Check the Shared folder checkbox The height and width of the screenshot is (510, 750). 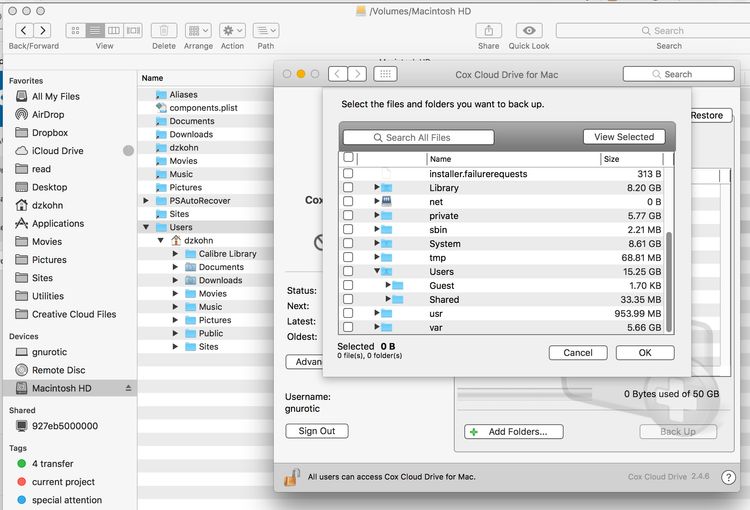click(x=348, y=299)
